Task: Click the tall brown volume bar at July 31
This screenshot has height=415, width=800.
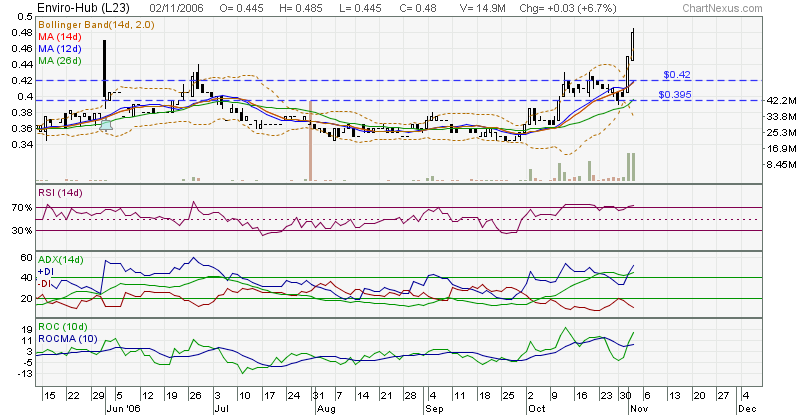Action: tap(310, 140)
